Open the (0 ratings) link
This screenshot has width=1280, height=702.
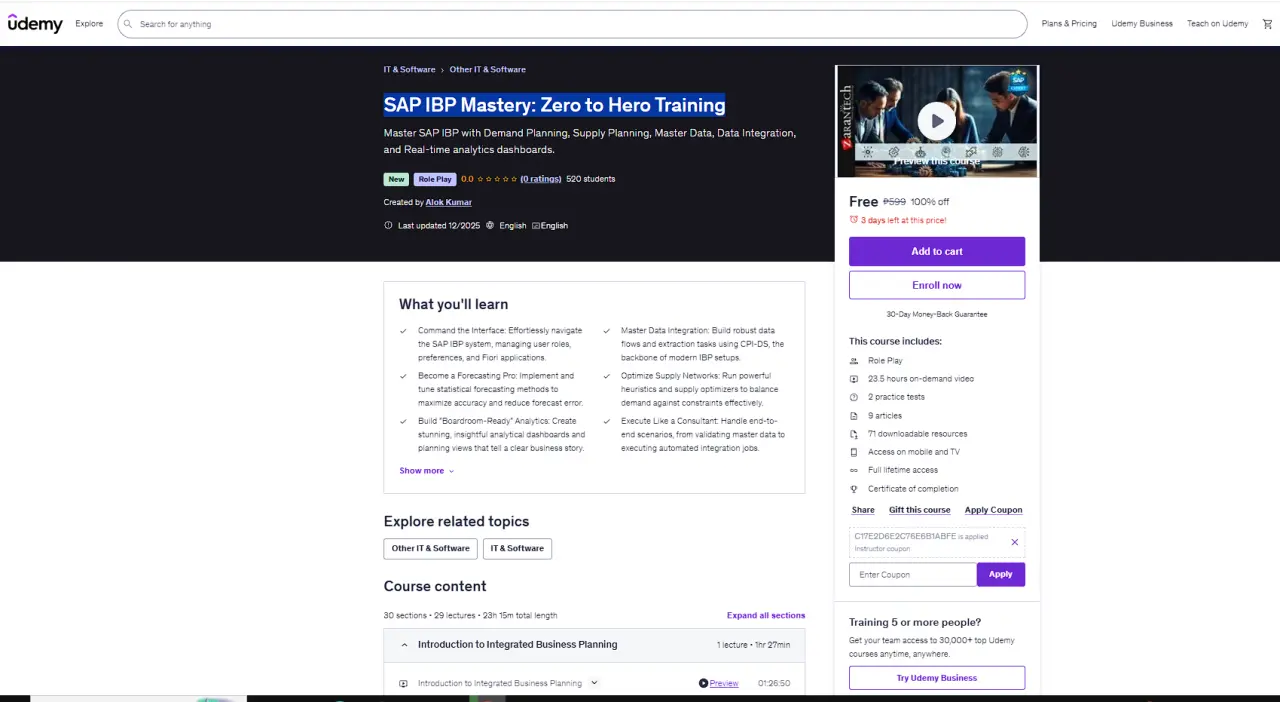[x=541, y=179]
